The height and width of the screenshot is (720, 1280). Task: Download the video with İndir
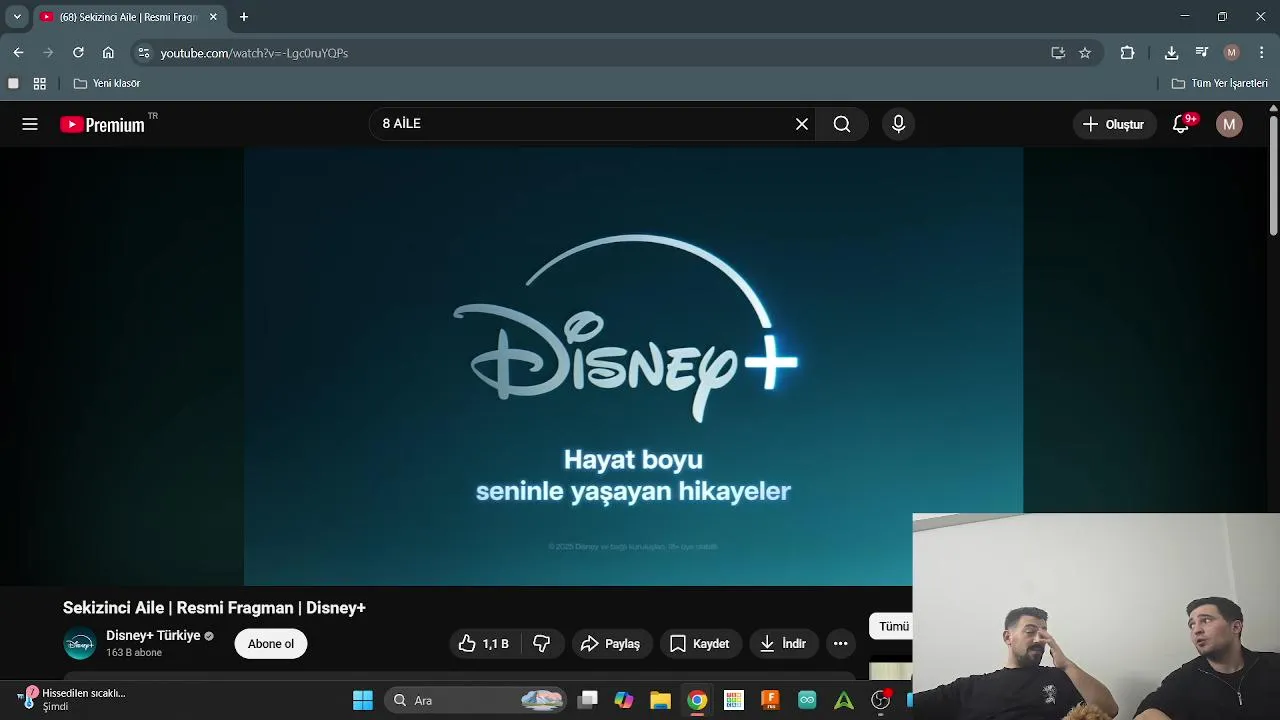(x=783, y=644)
